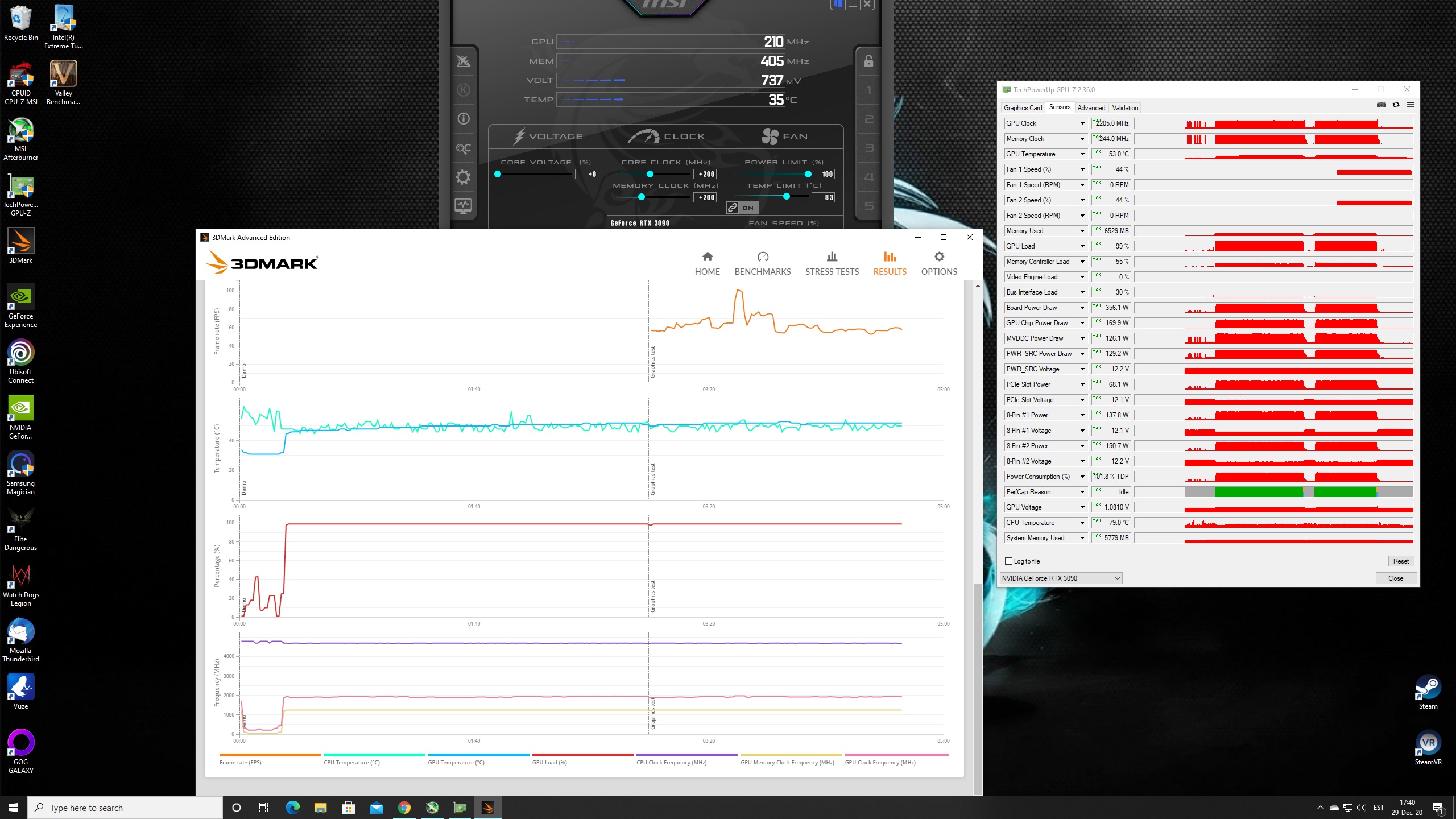Click GPU-Z Close button
Screen dimensions: 1456x819
tap(1395, 578)
